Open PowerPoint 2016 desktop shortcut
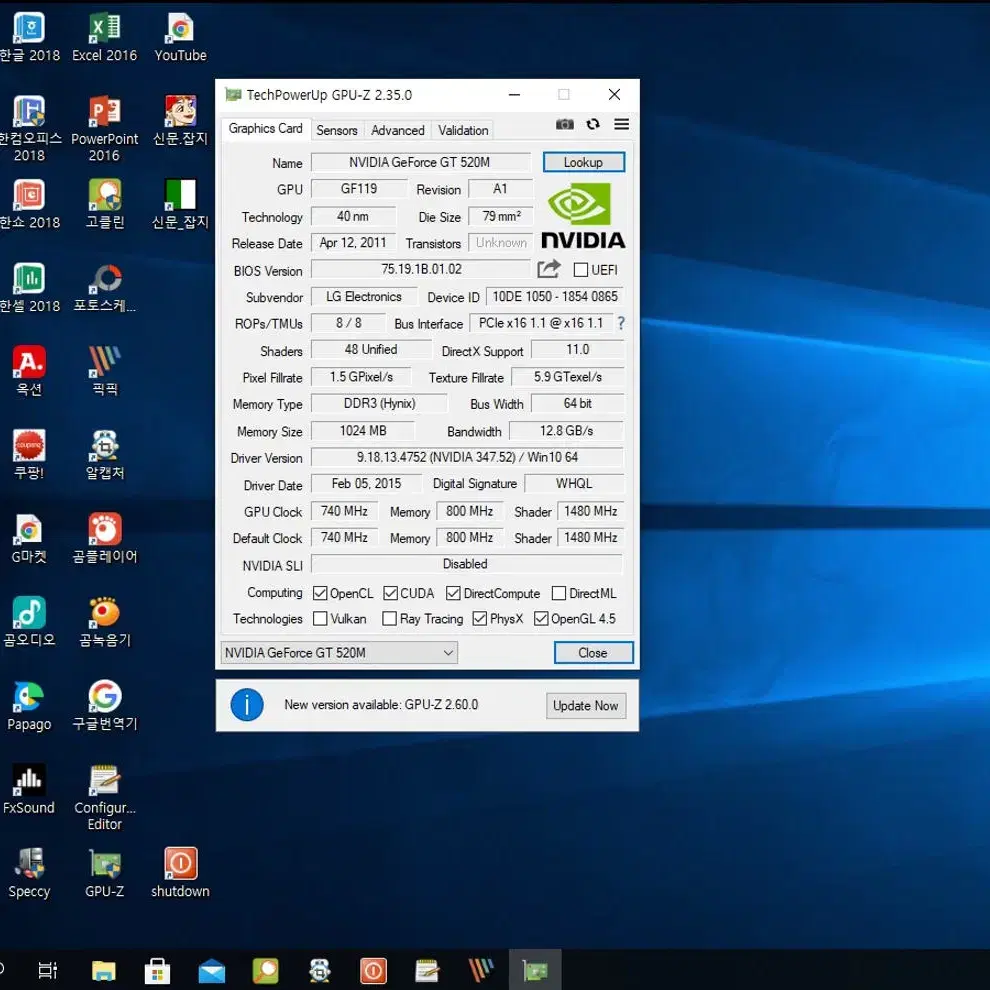 pyautogui.click(x=105, y=129)
